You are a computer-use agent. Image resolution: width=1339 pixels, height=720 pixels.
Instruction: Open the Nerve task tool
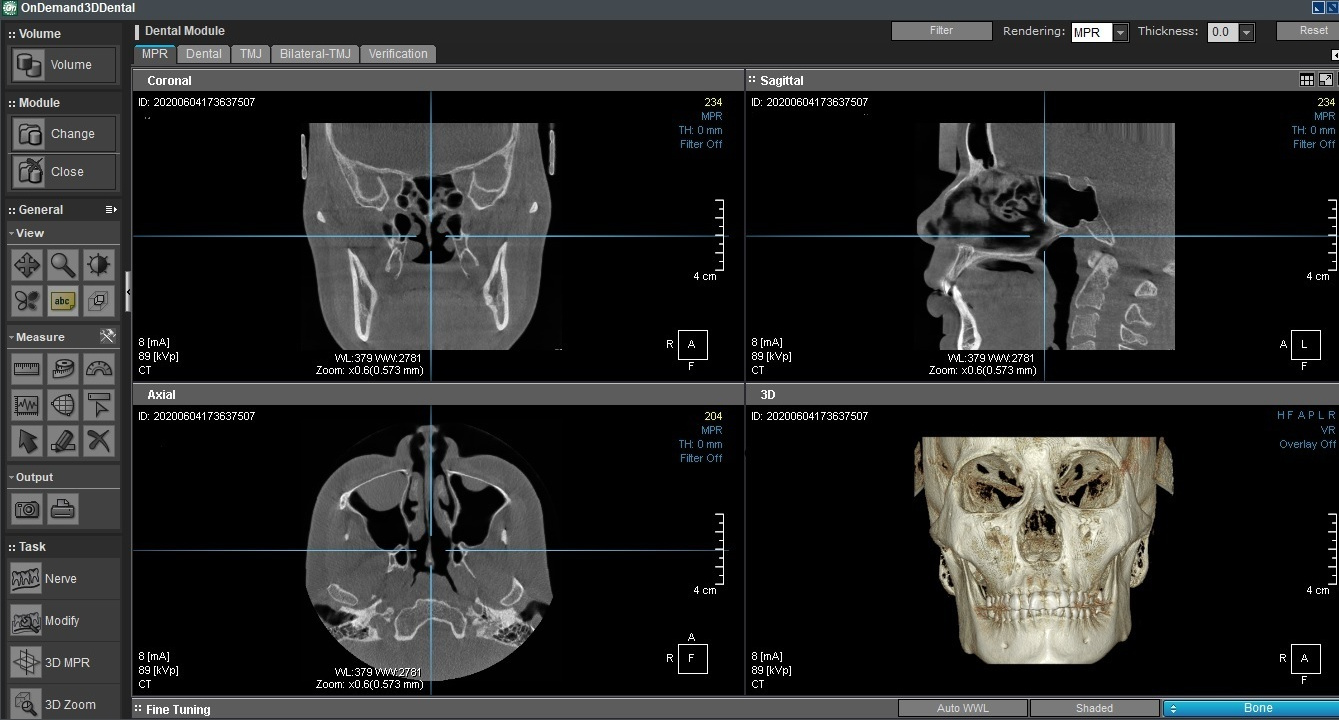(x=62, y=579)
